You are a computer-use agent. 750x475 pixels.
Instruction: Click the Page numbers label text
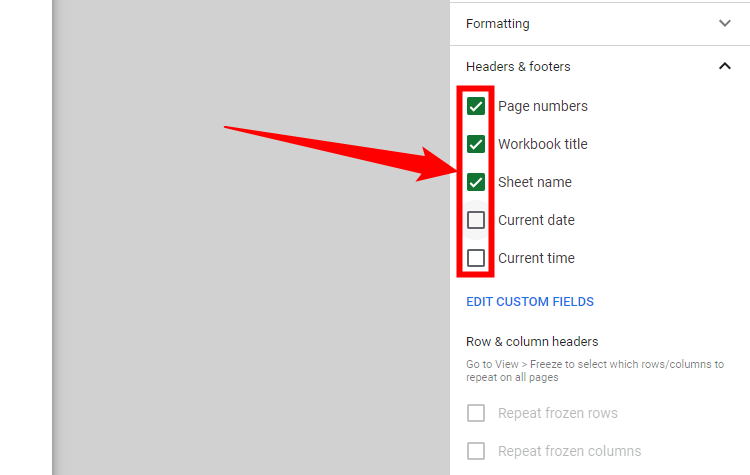coord(543,106)
